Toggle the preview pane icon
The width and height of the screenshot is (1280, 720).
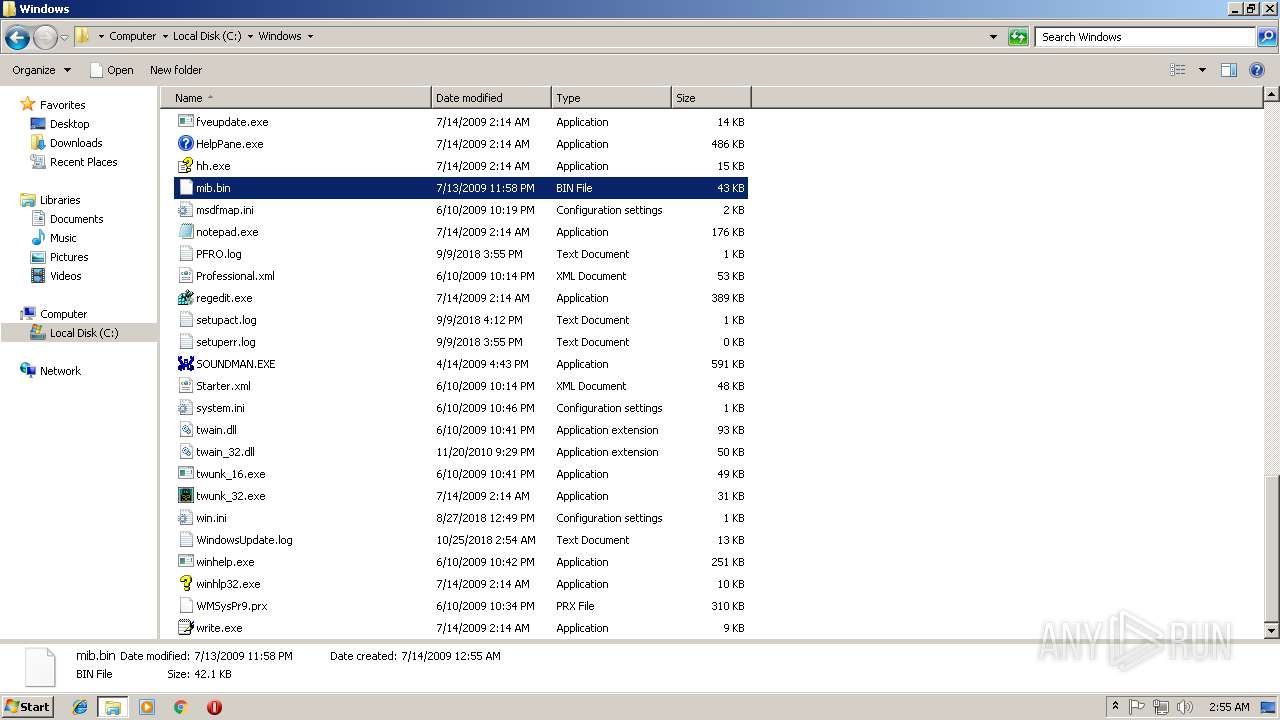click(x=1229, y=70)
